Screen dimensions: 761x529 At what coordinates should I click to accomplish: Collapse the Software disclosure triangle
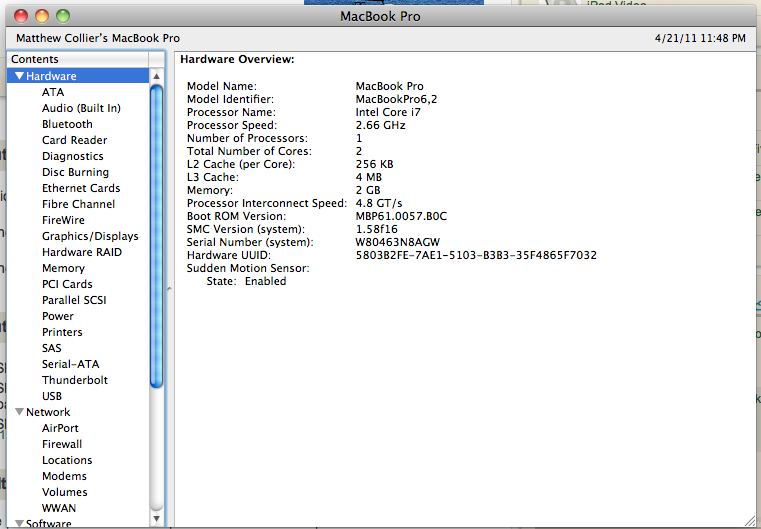click(19, 524)
